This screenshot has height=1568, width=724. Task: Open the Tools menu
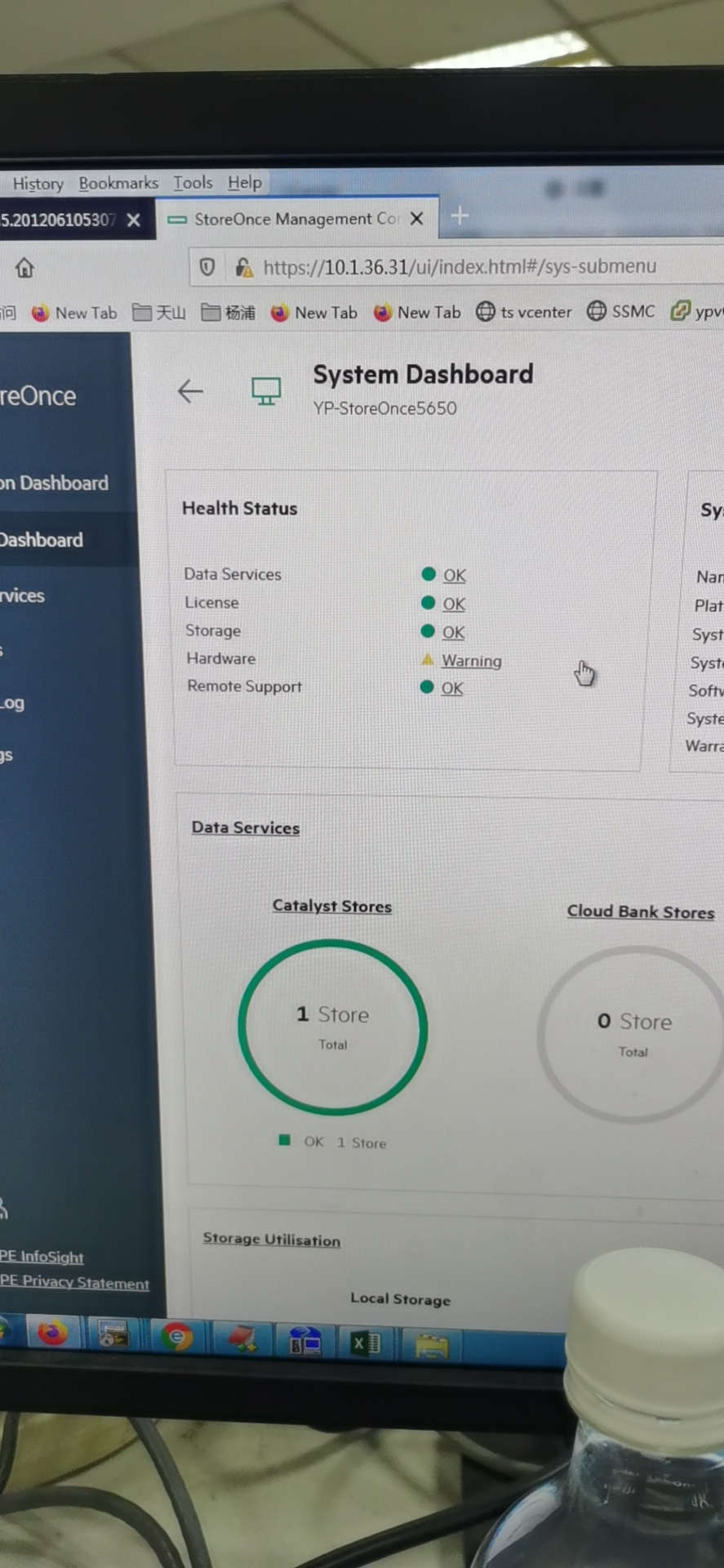193,183
